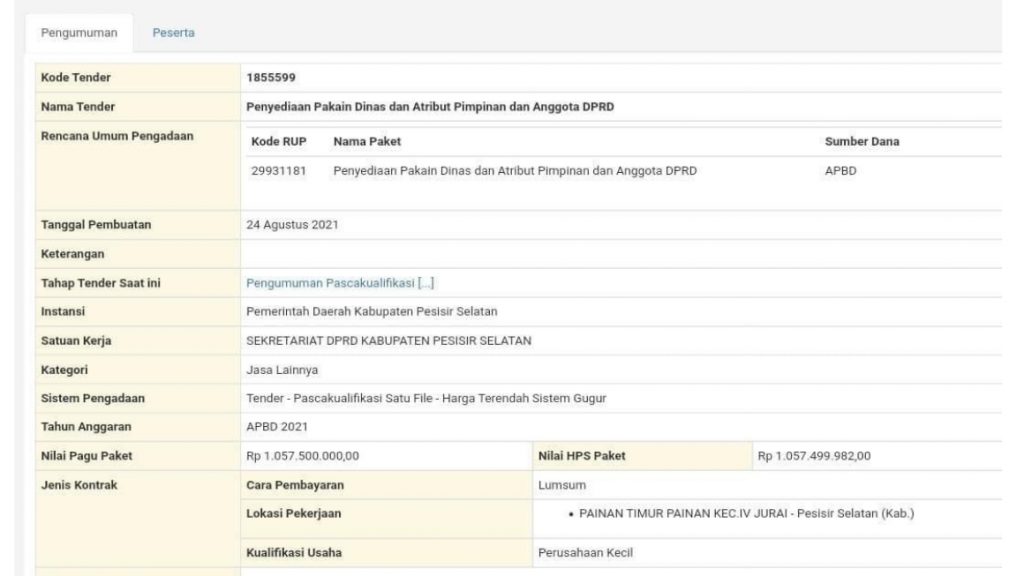
Task: Expand the [...] tender stage details
Action: point(426,283)
